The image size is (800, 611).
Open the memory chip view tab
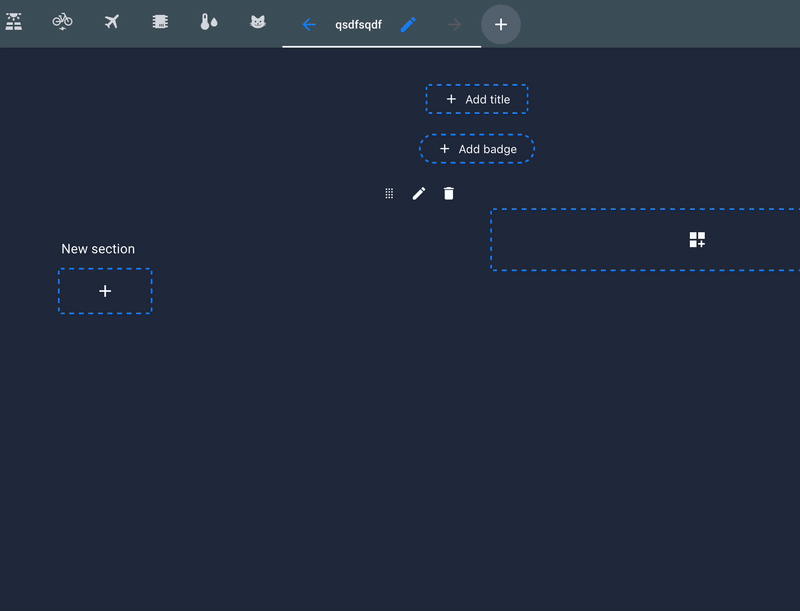tap(160, 22)
